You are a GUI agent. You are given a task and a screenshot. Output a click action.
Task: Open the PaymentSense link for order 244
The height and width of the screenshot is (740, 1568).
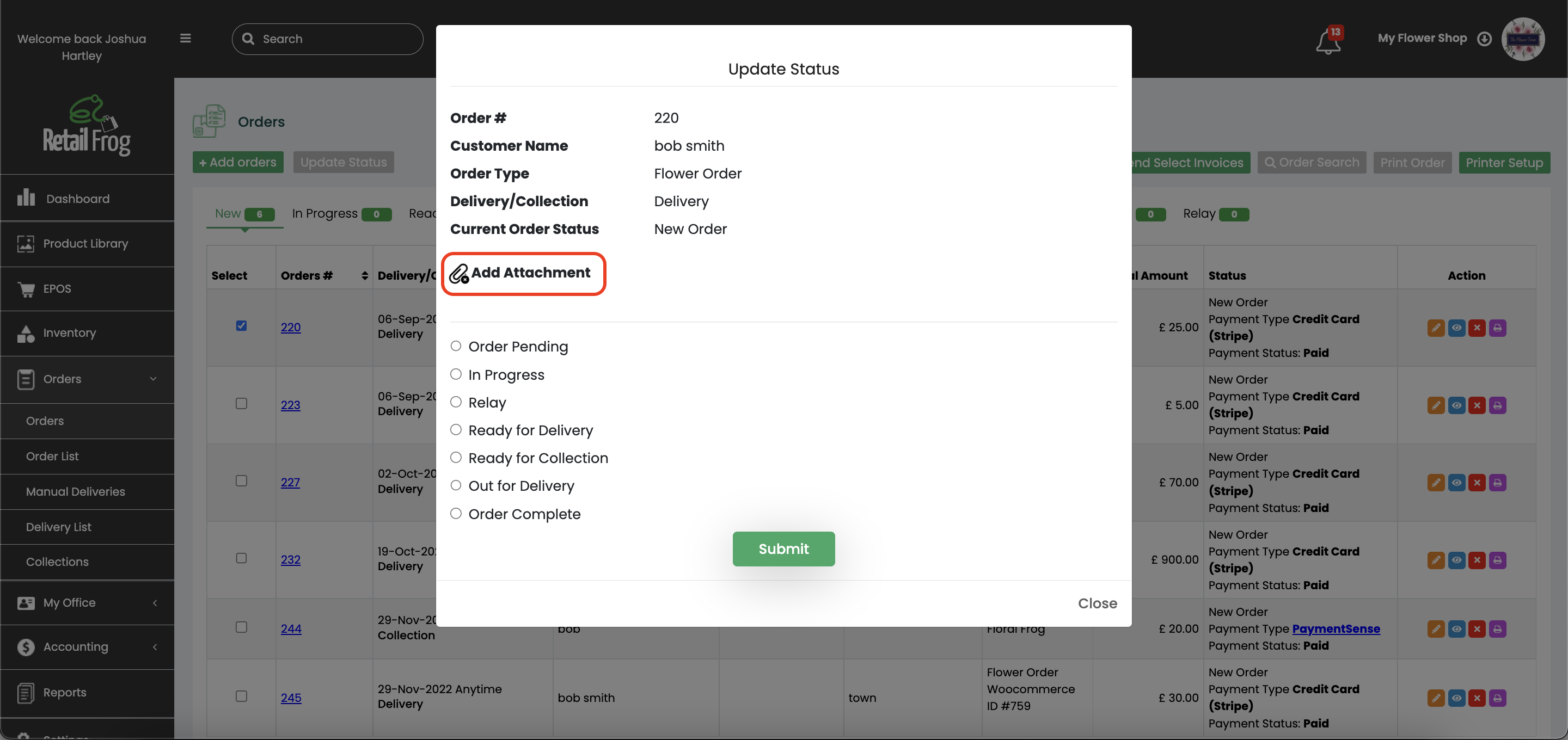(x=1336, y=628)
